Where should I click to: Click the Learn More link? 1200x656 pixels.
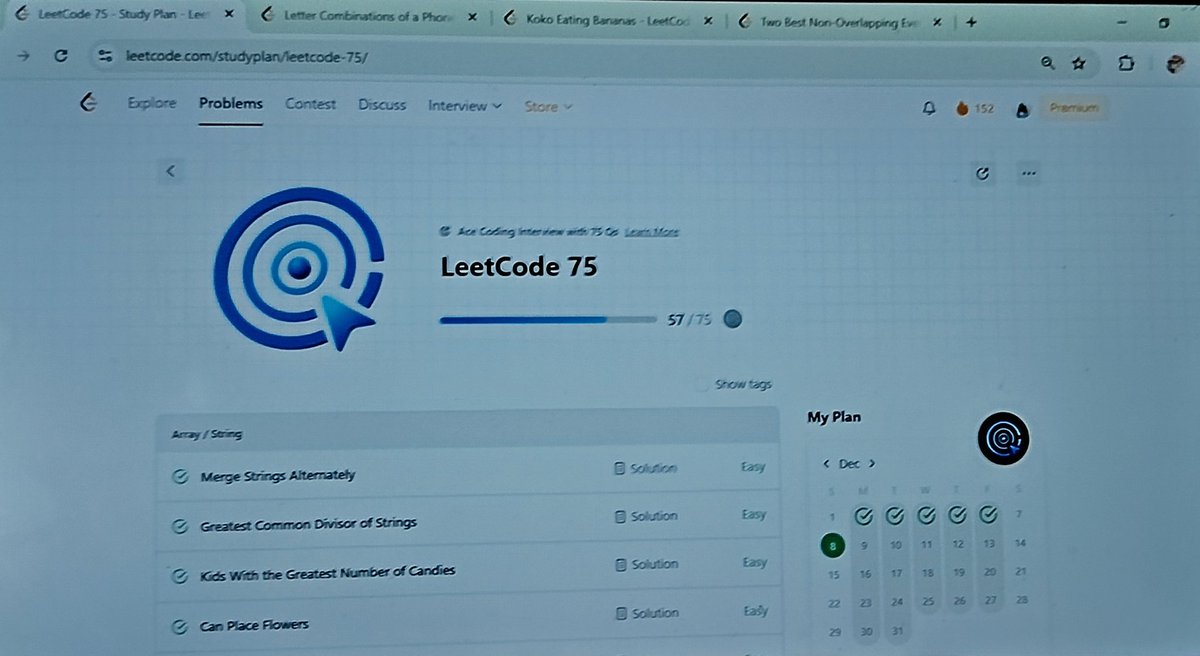tap(652, 232)
